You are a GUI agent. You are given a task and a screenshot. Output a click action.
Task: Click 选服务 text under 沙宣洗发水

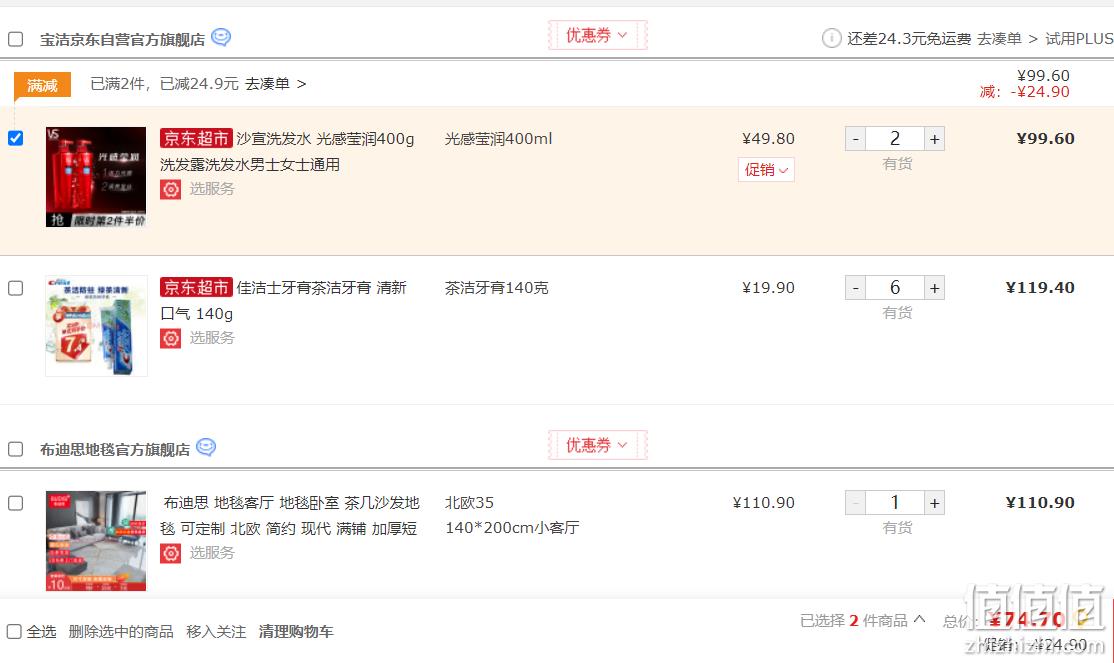click(212, 189)
